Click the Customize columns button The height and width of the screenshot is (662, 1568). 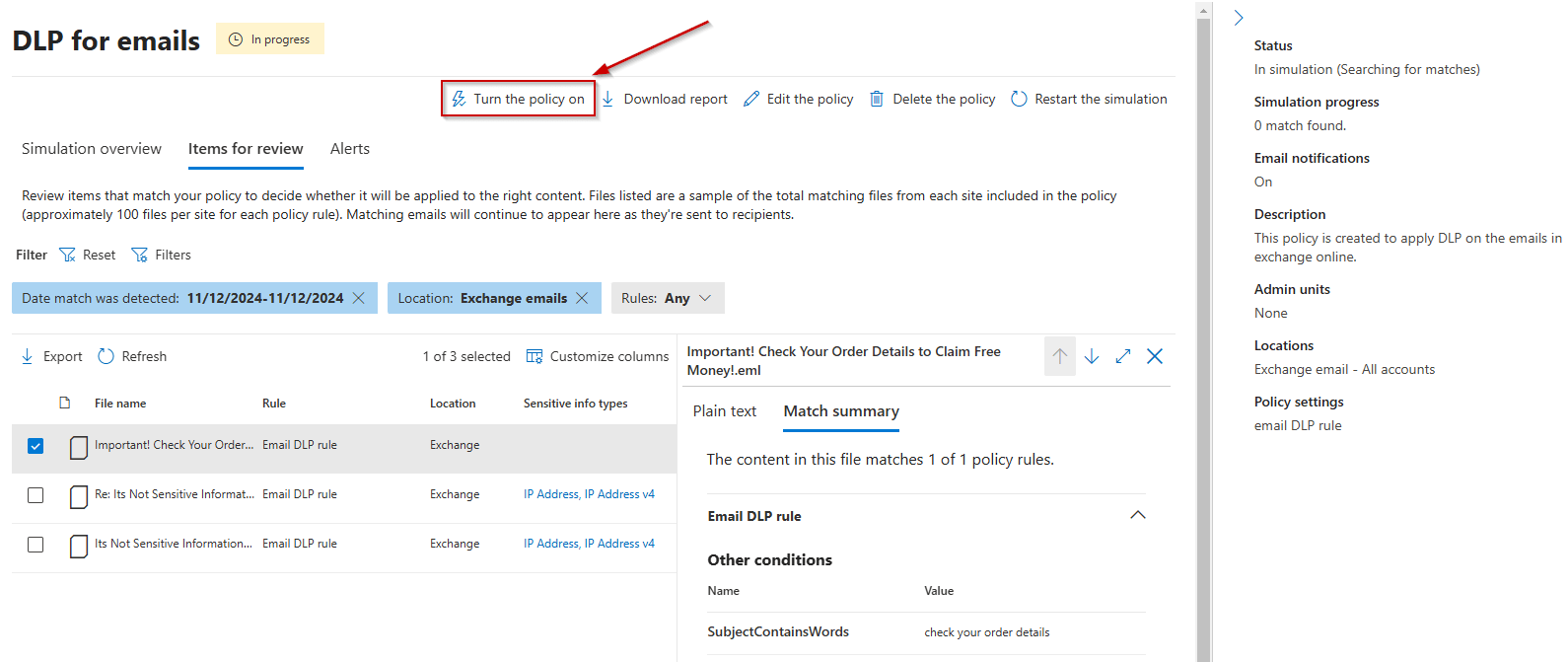point(598,356)
